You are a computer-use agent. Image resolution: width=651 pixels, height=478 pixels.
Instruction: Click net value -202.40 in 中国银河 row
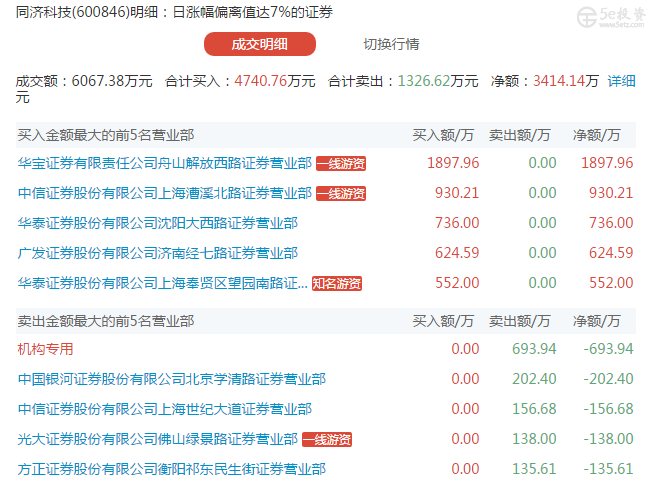608,379
